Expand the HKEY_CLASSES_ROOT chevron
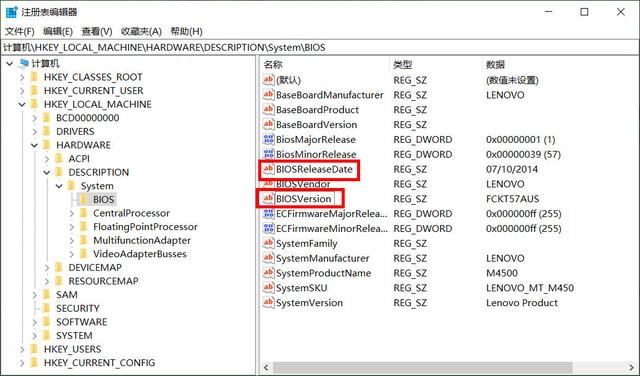Viewport: 640px width, 376px height. point(22,77)
